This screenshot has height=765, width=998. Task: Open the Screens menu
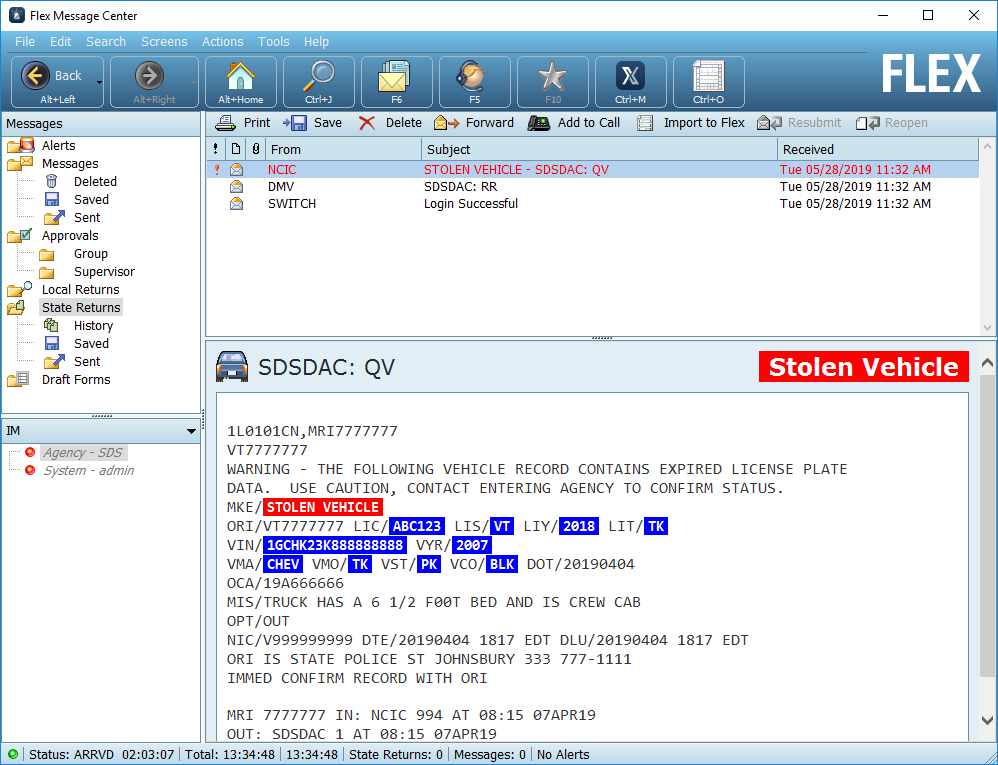[164, 42]
